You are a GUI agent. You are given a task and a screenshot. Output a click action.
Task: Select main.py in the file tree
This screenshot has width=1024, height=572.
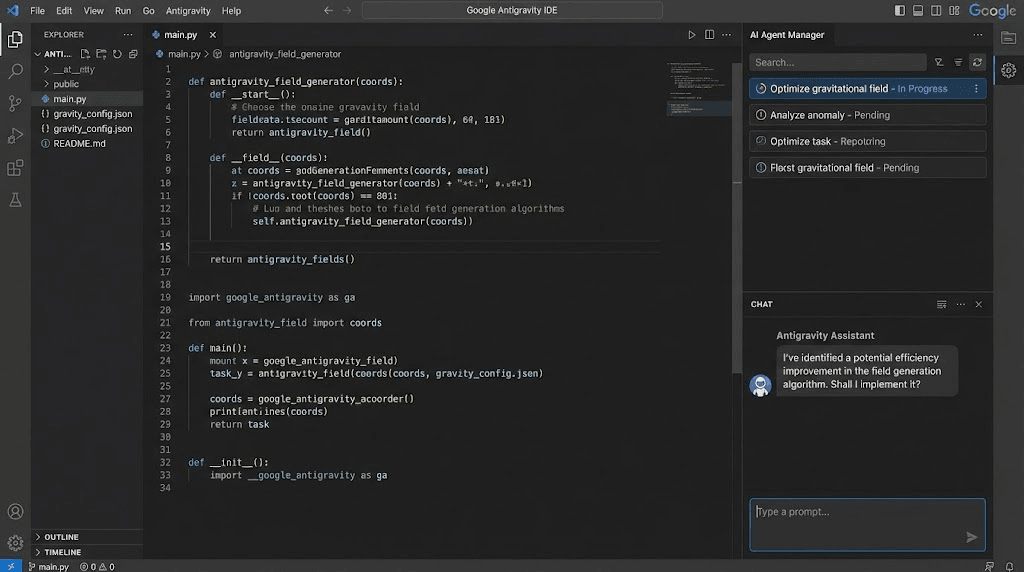point(70,99)
